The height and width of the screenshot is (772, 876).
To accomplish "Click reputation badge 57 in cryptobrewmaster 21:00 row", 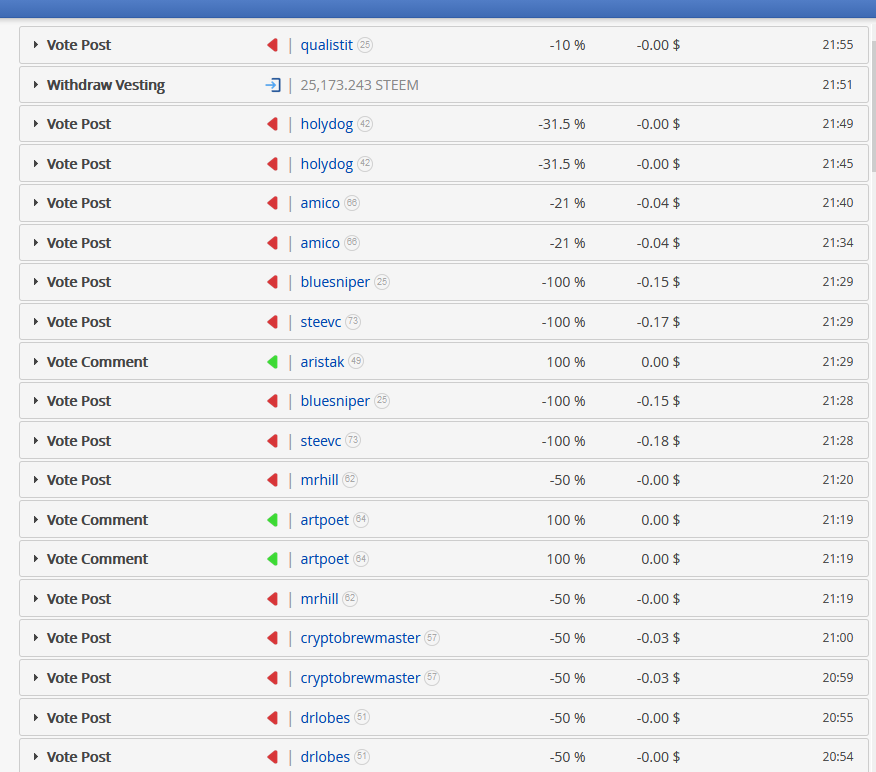I will [x=432, y=638].
